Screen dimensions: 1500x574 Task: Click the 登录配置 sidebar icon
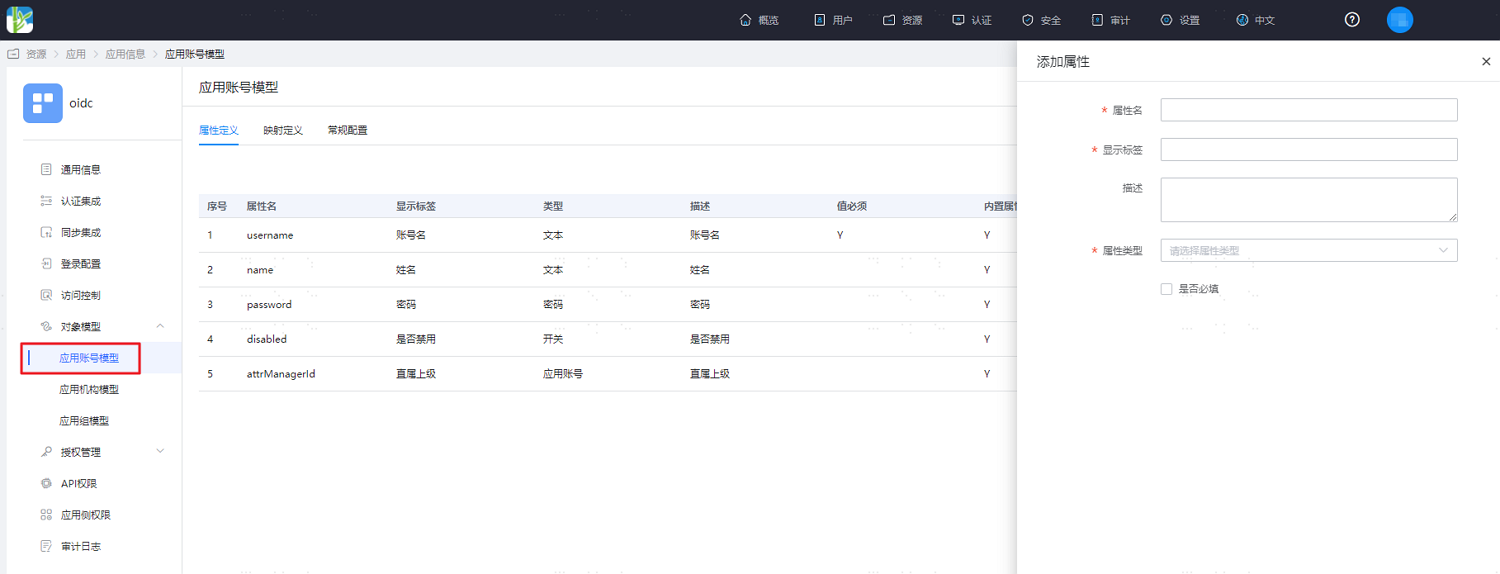[46, 264]
